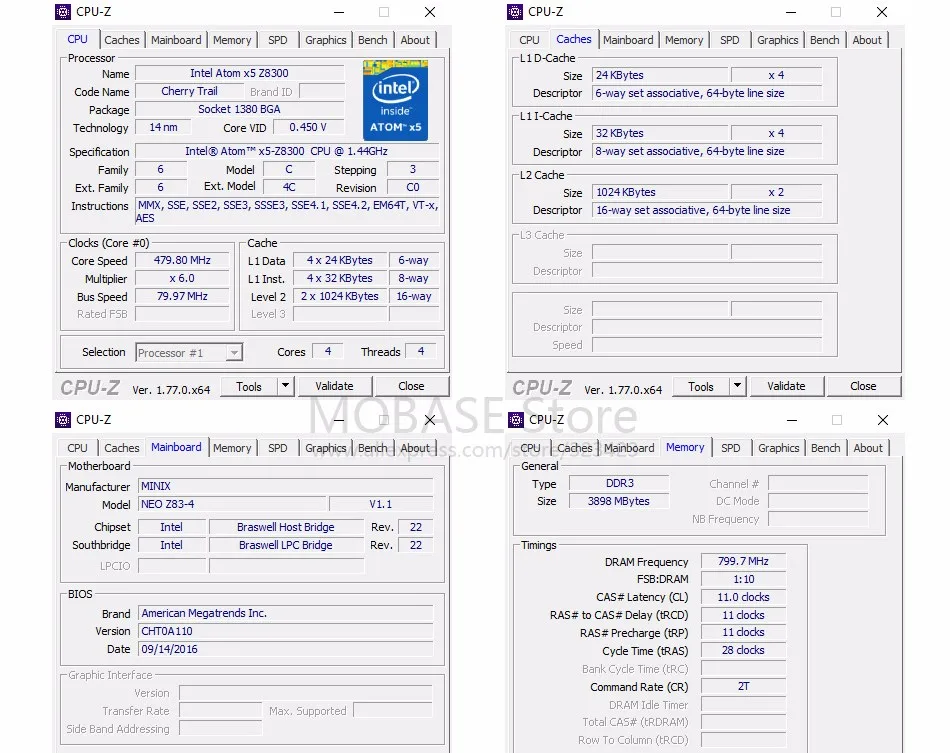The height and width of the screenshot is (753, 950).
Task: Click CAS# Latency value 11.0 clocks
Action: click(743, 597)
